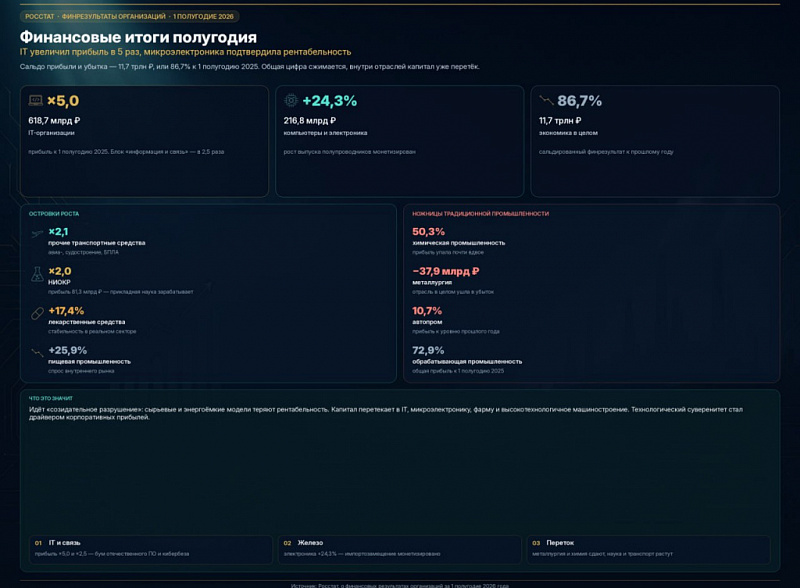Click the 'созидательное разрушение' explanation paragraph

tap(386, 413)
